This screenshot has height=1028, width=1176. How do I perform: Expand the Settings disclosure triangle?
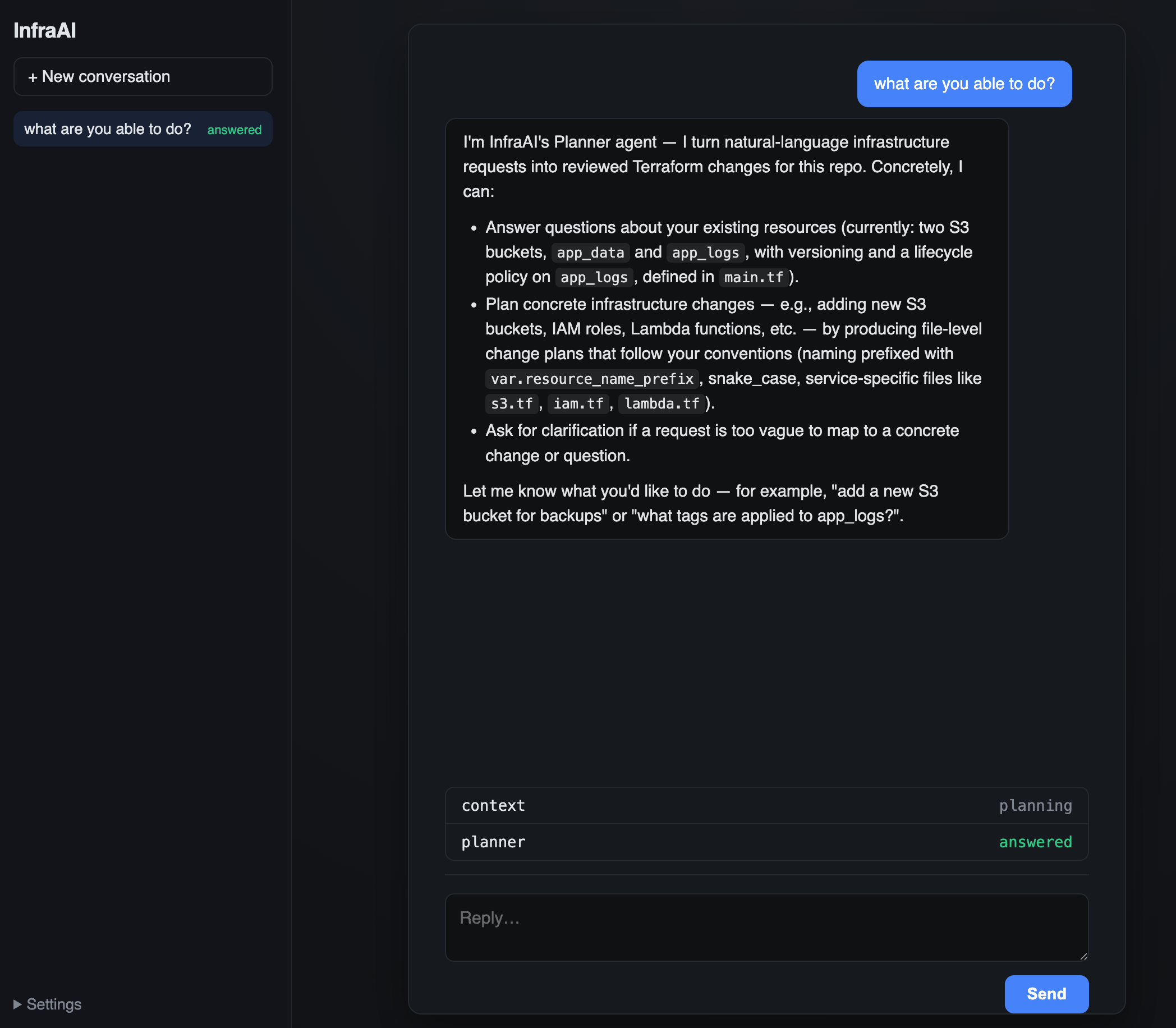[x=17, y=1004]
